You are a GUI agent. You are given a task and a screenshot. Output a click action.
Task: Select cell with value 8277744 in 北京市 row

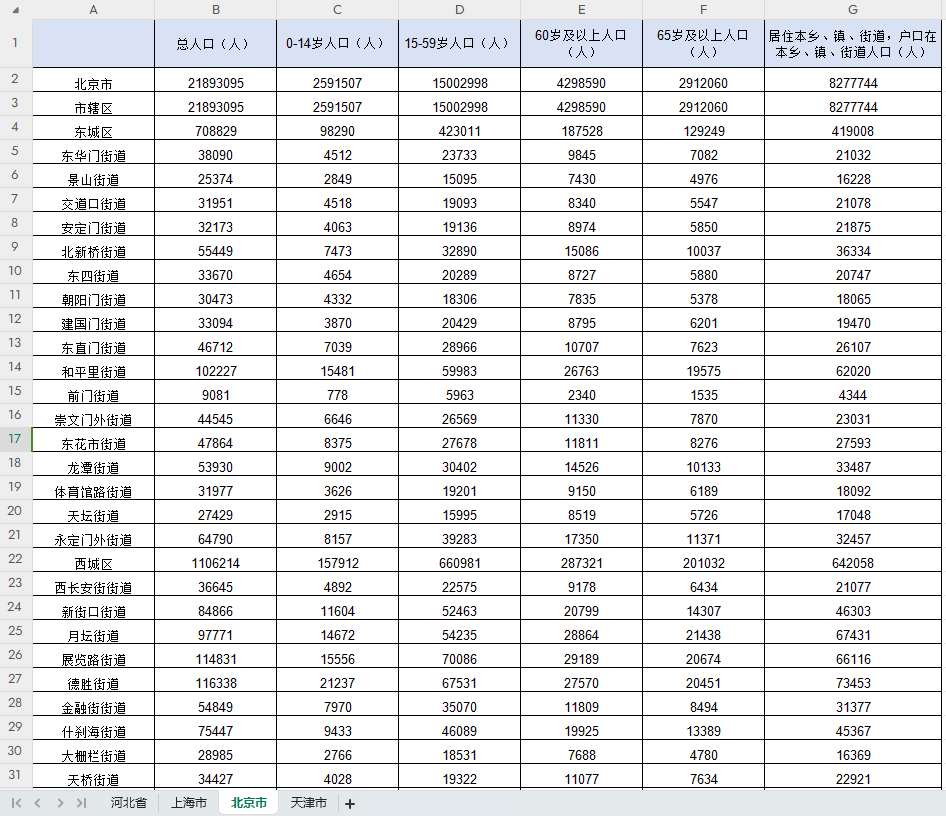pyautogui.click(x=853, y=83)
